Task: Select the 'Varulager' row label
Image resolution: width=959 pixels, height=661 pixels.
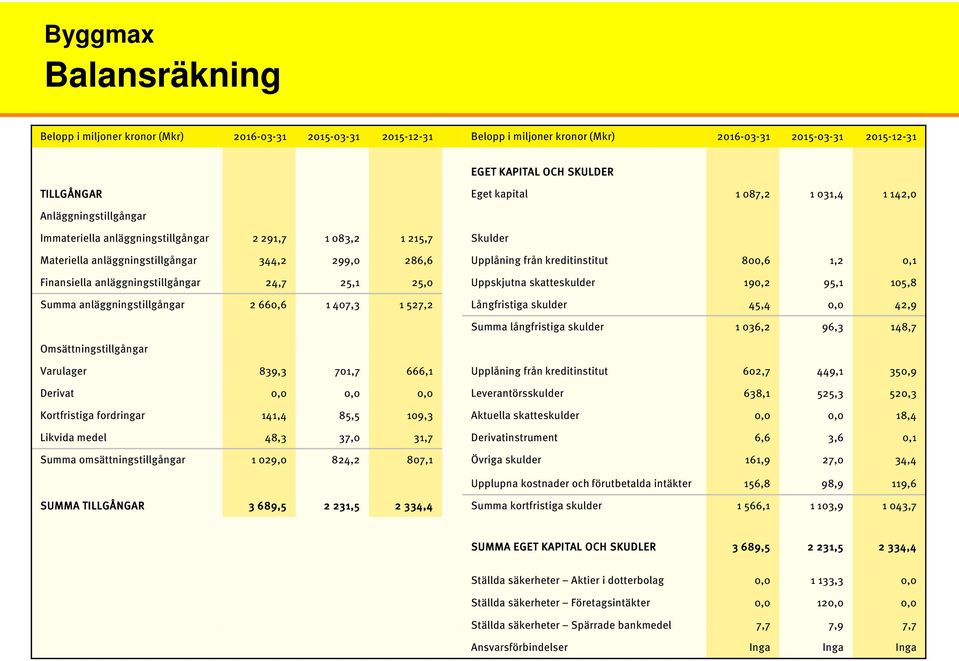Action: click(63, 371)
